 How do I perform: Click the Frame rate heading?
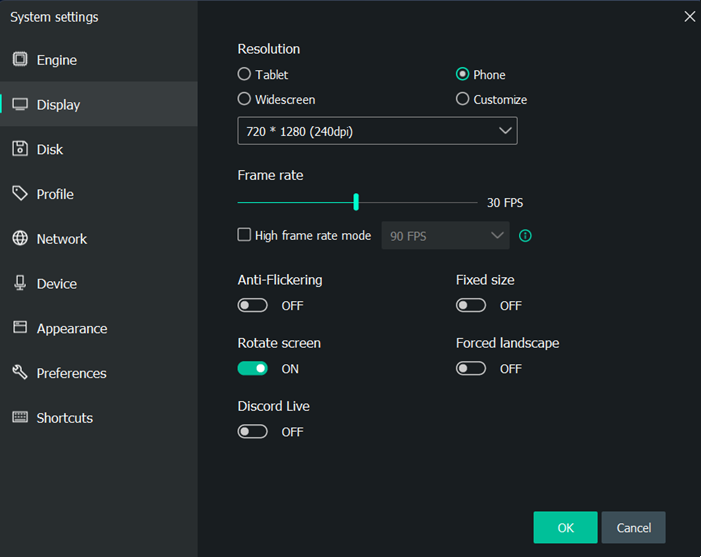click(270, 175)
